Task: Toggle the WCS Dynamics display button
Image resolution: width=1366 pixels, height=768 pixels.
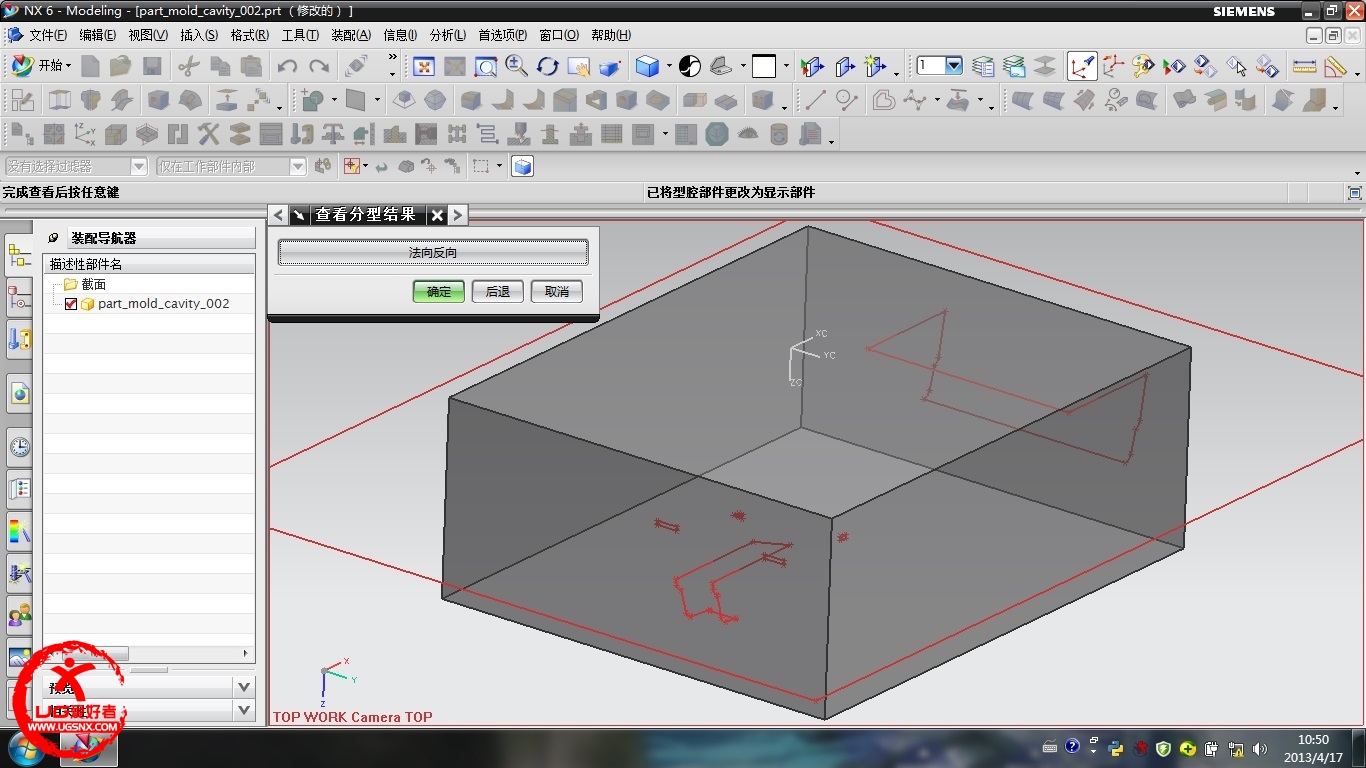Action: click(1082, 66)
